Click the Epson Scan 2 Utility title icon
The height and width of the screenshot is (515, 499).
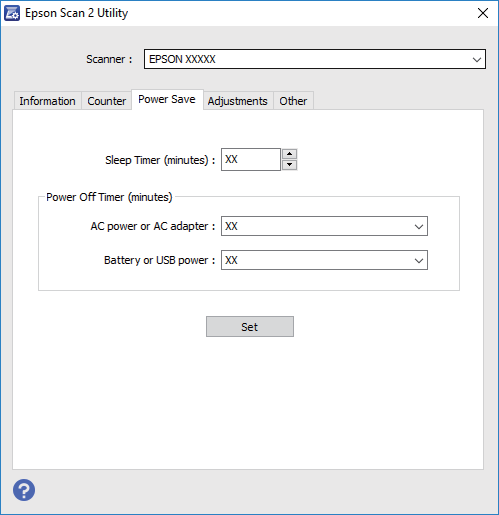pyautogui.click(x=12, y=13)
